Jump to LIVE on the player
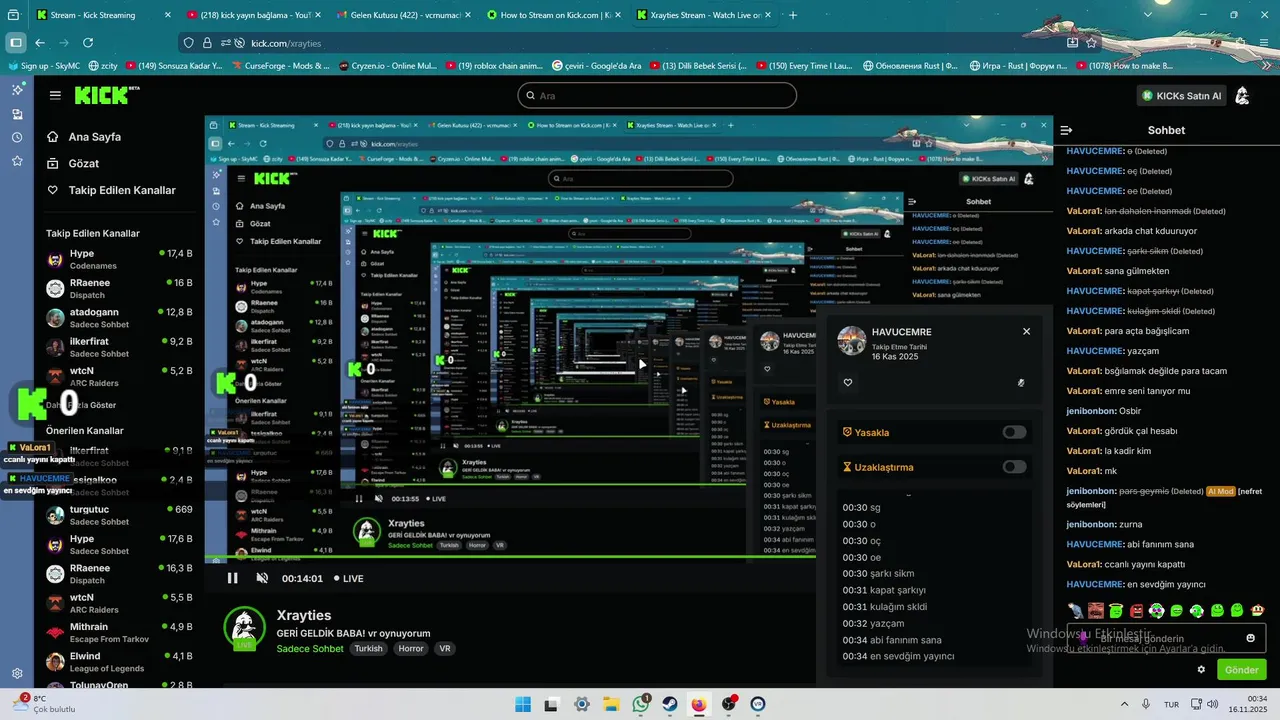 pos(349,578)
